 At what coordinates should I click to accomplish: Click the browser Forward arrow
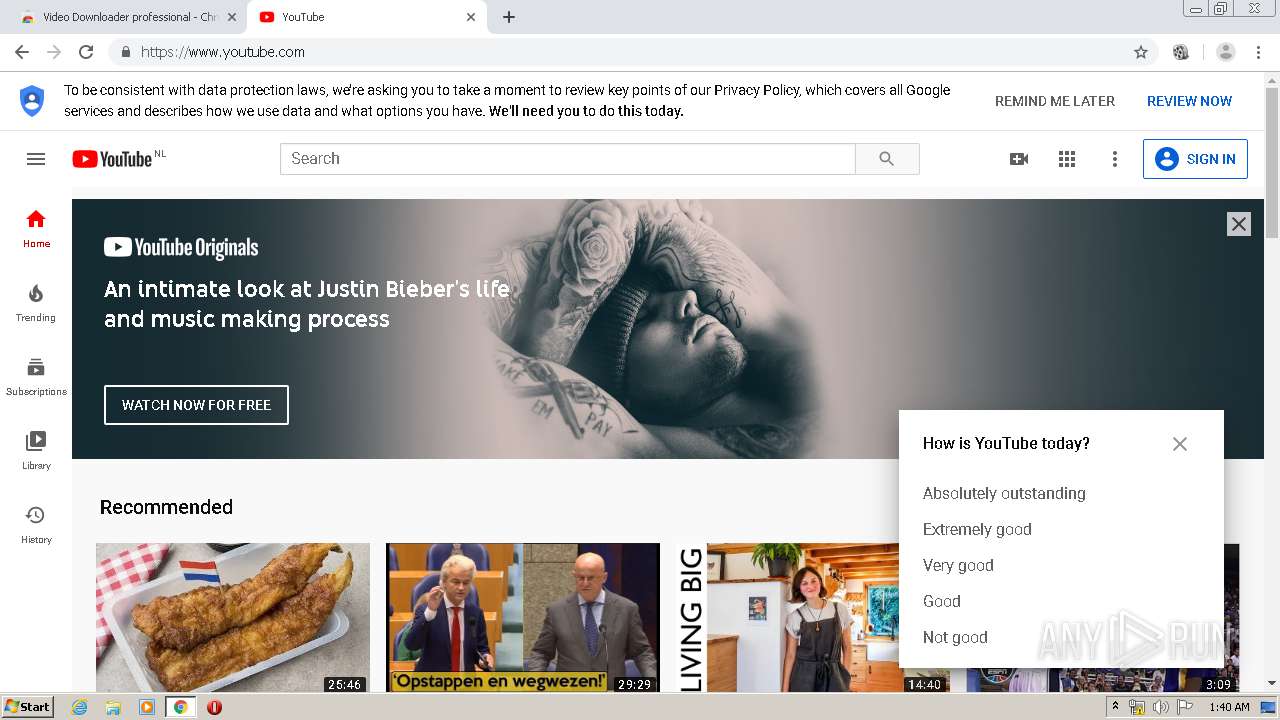coord(54,52)
